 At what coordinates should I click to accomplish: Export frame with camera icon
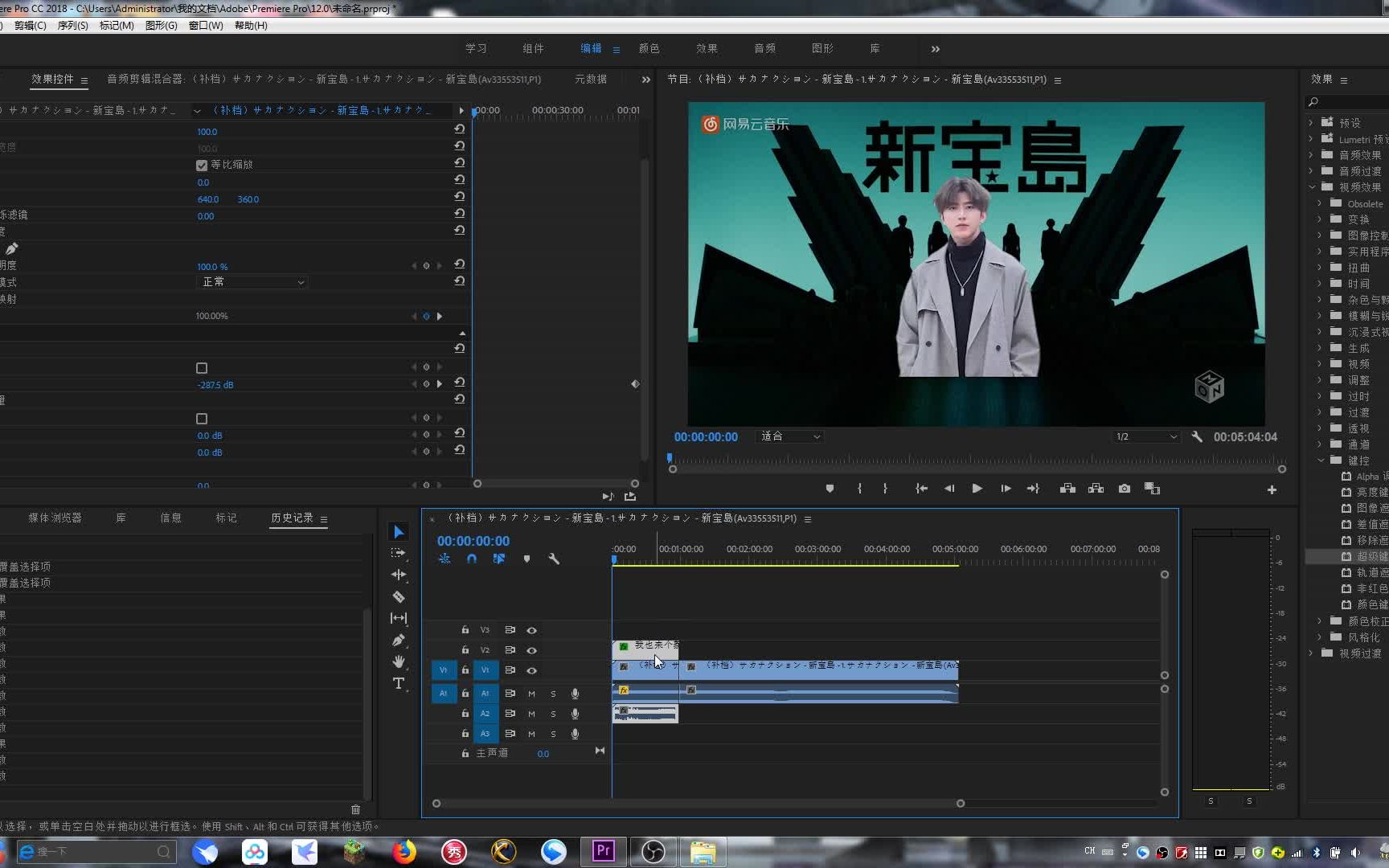pos(1124,489)
